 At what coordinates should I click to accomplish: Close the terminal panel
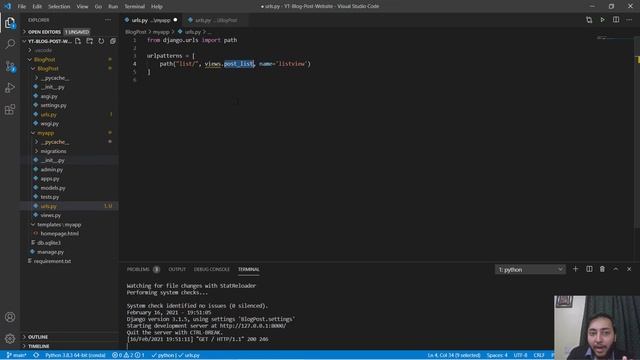[x=629, y=269]
